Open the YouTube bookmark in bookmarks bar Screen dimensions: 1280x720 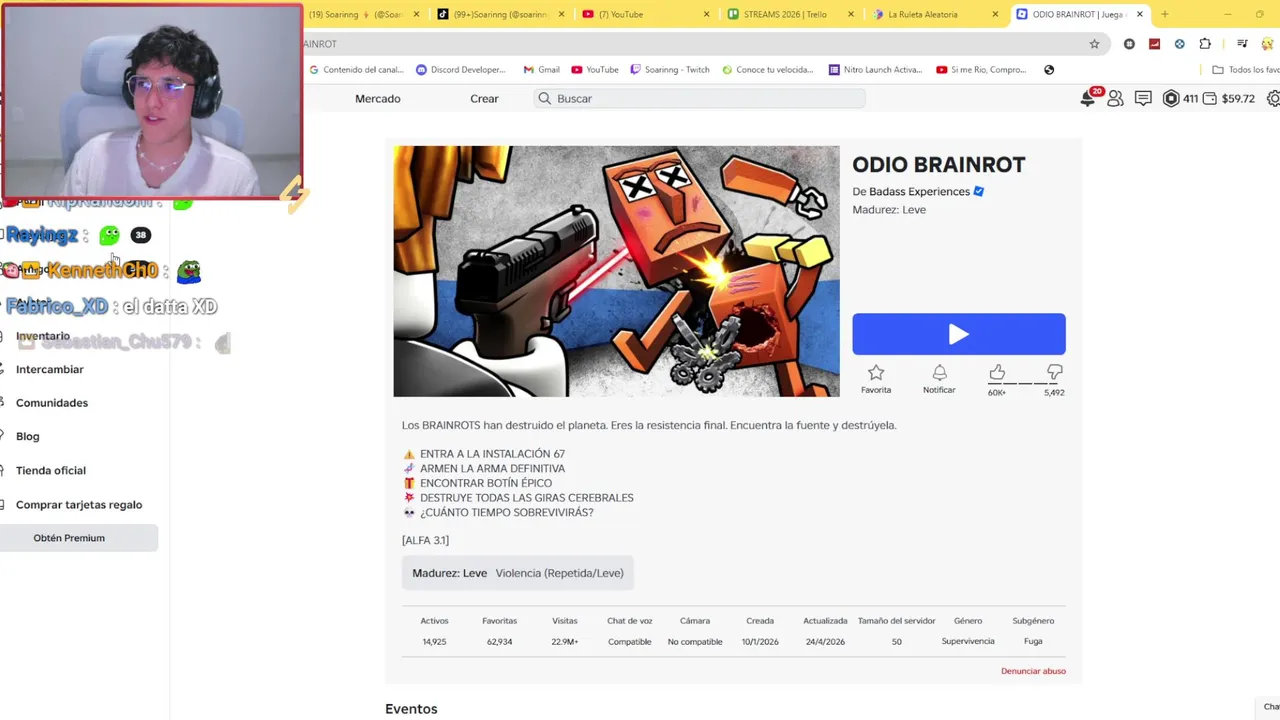click(x=595, y=70)
